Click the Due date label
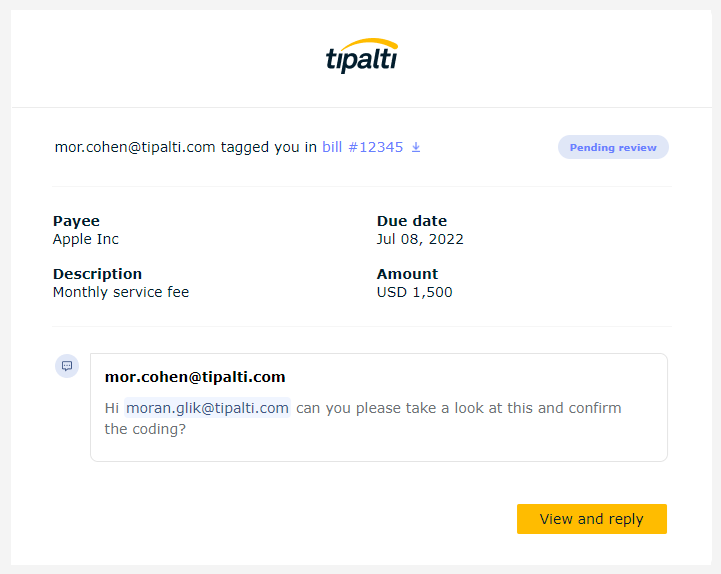 point(412,221)
